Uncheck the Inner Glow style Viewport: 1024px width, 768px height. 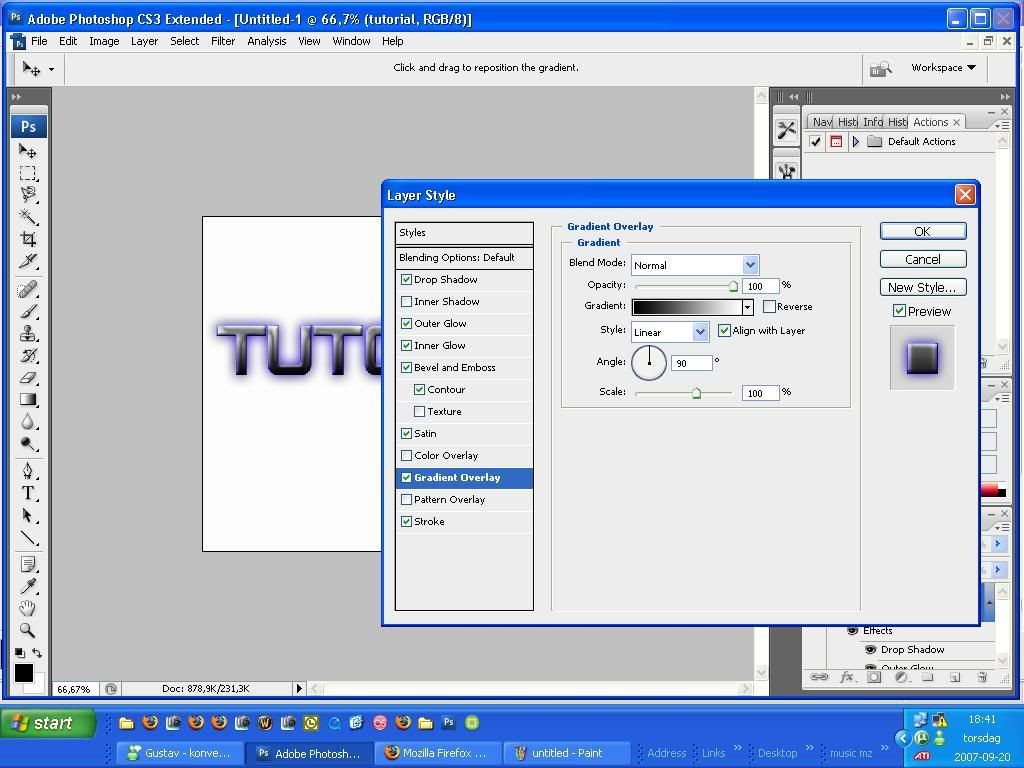tap(406, 345)
